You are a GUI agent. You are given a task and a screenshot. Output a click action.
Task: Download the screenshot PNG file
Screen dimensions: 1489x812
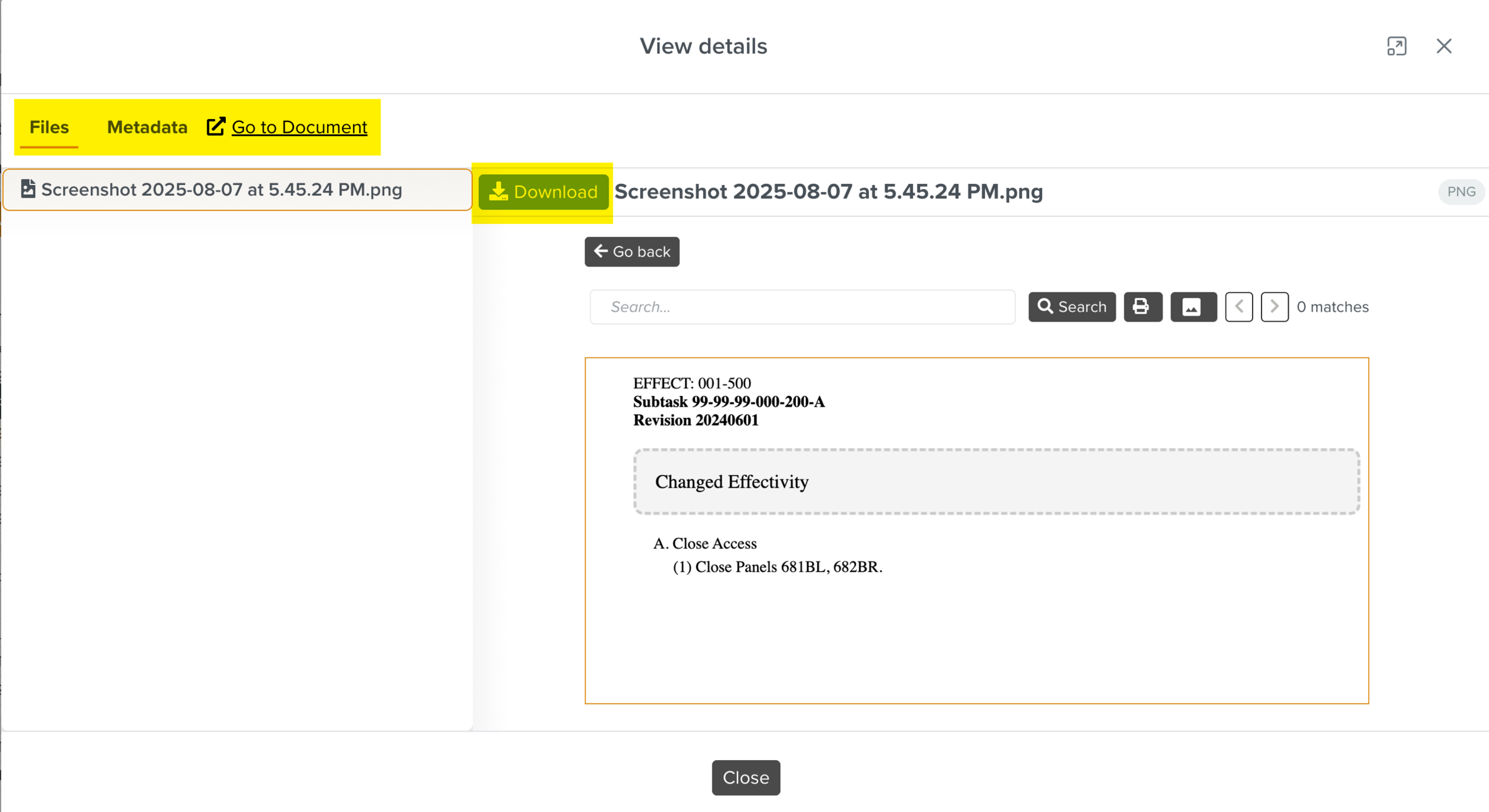[543, 192]
